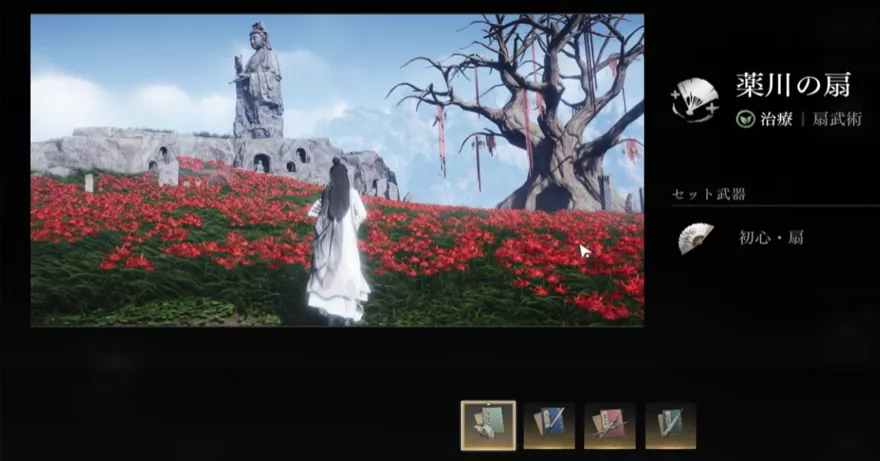Click the small gravestone in flower field
The image size is (880, 461).
(90, 183)
